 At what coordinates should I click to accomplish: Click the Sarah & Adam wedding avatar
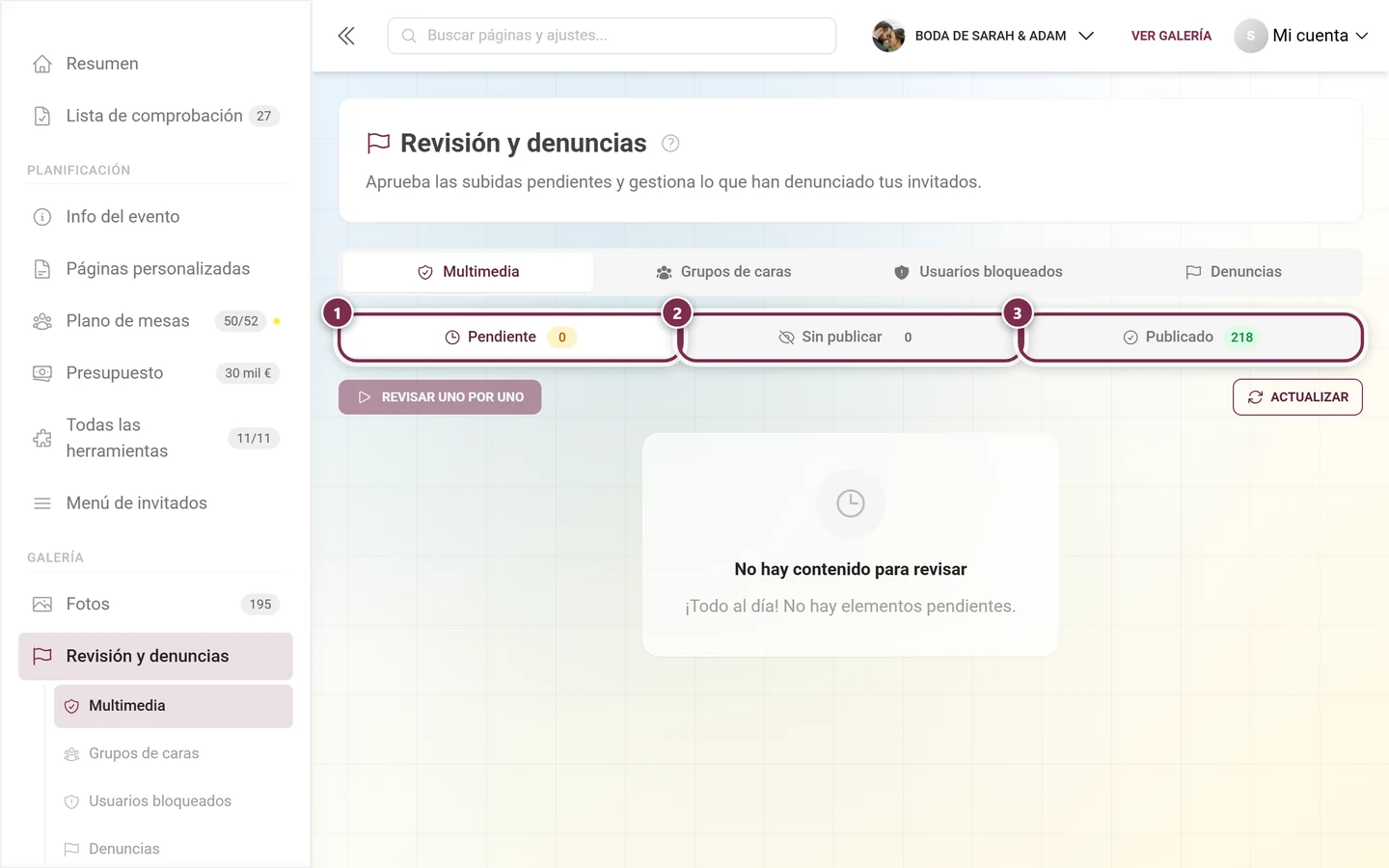[x=888, y=36]
